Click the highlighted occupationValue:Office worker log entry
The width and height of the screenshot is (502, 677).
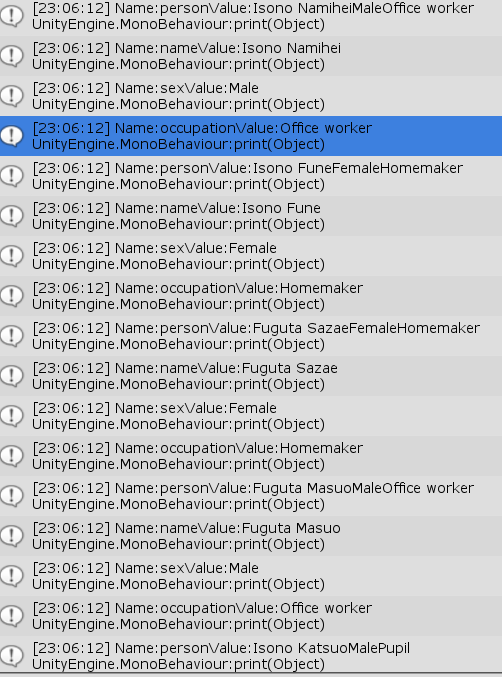coord(251,136)
